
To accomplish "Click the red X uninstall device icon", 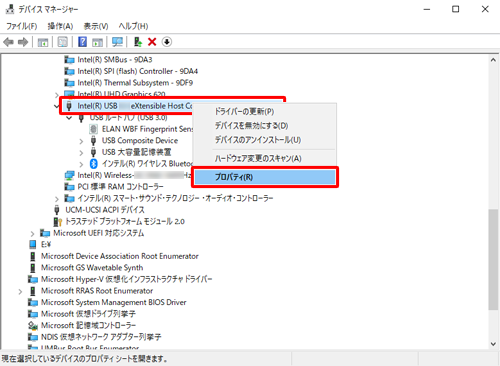I will click(x=152, y=42).
